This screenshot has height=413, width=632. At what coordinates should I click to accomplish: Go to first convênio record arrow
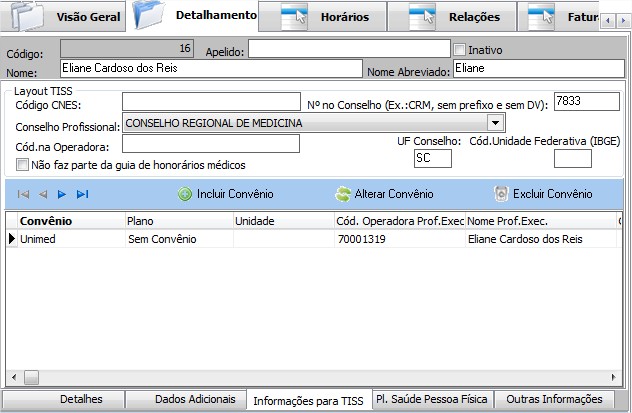(x=24, y=194)
